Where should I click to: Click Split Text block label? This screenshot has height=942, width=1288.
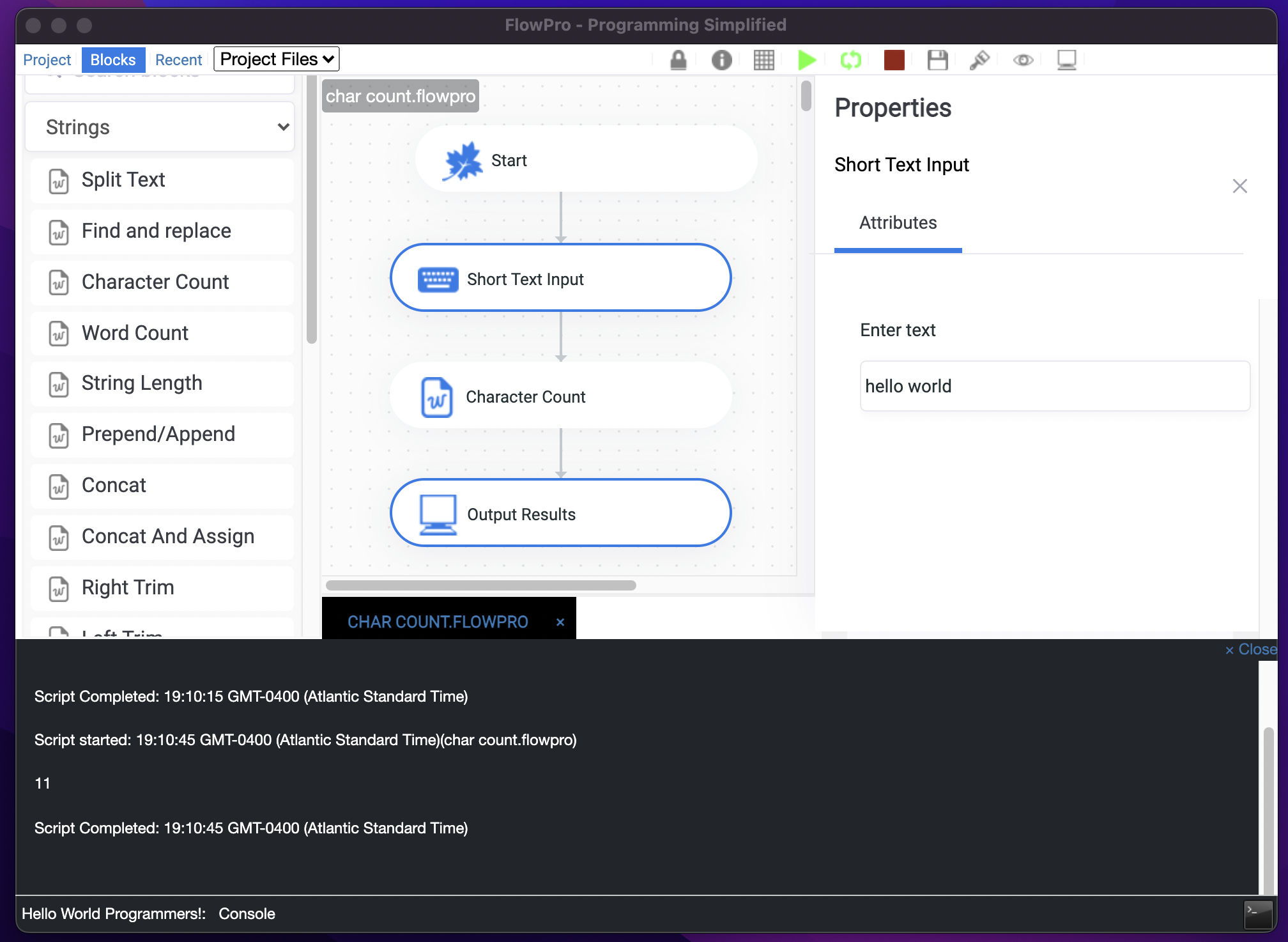(x=123, y=180)
